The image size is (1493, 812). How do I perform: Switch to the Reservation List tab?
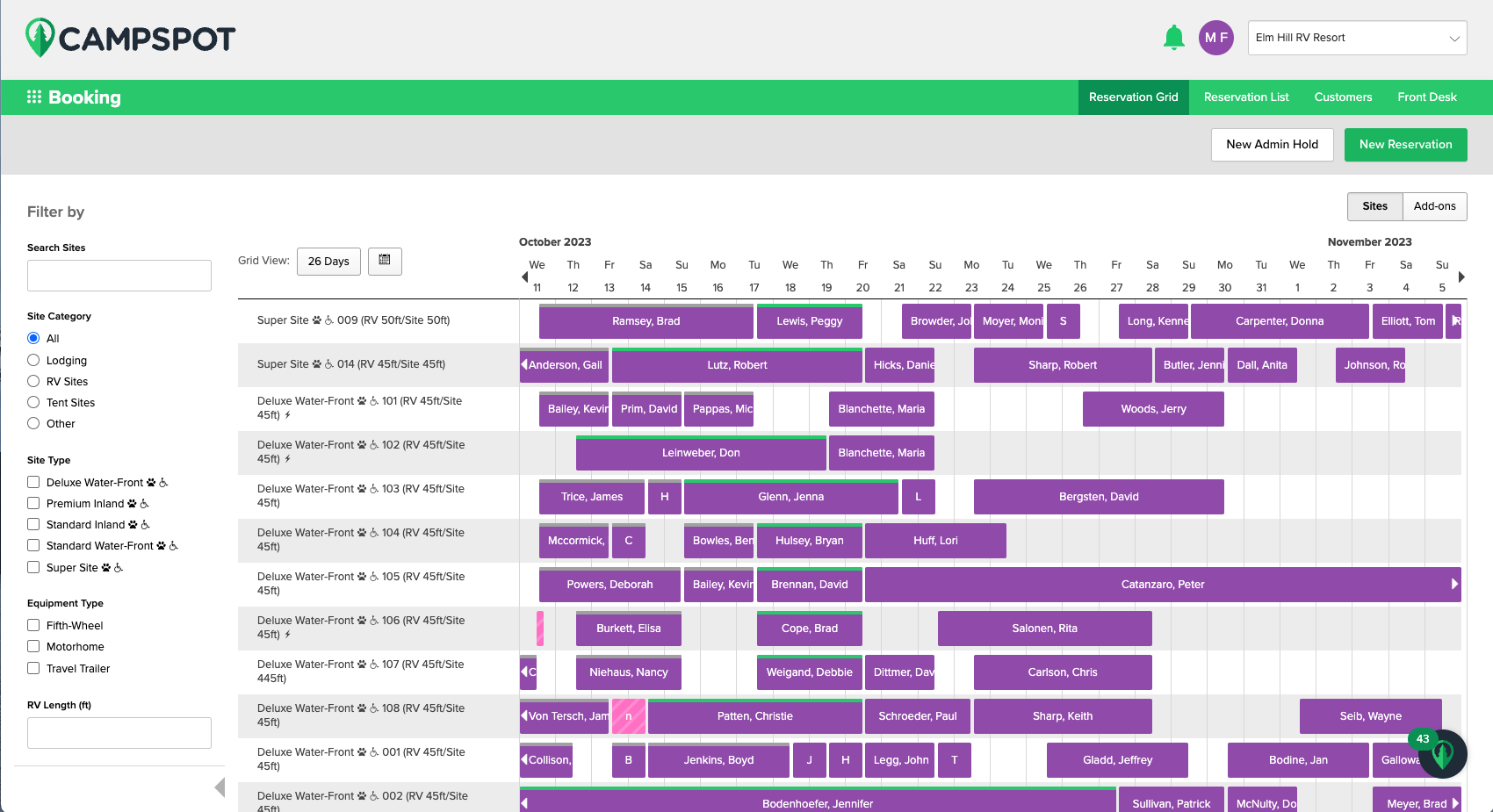[1246, 97]
